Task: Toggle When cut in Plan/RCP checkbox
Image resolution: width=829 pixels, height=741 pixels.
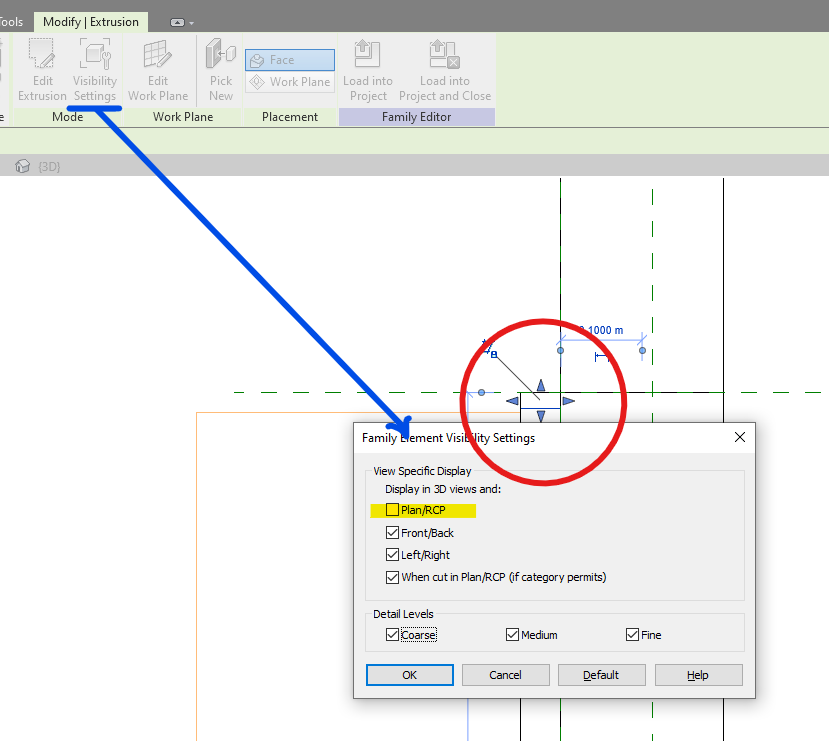Action: point(392,577)
